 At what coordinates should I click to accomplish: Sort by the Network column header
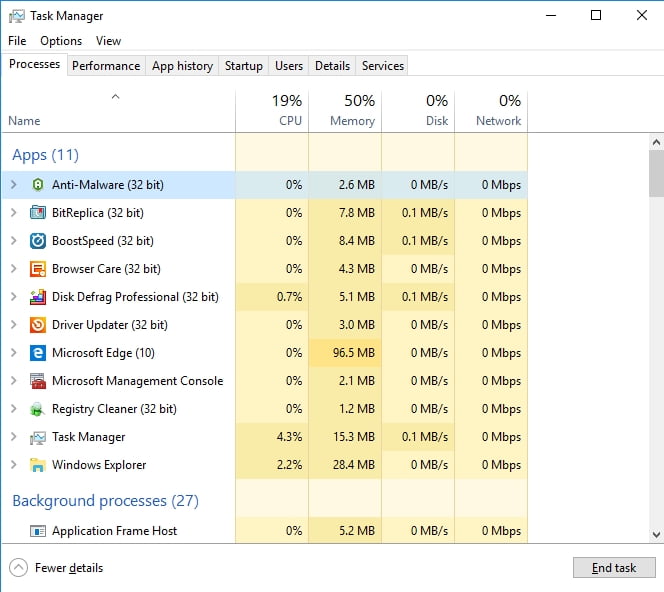(x=491, y=111)
